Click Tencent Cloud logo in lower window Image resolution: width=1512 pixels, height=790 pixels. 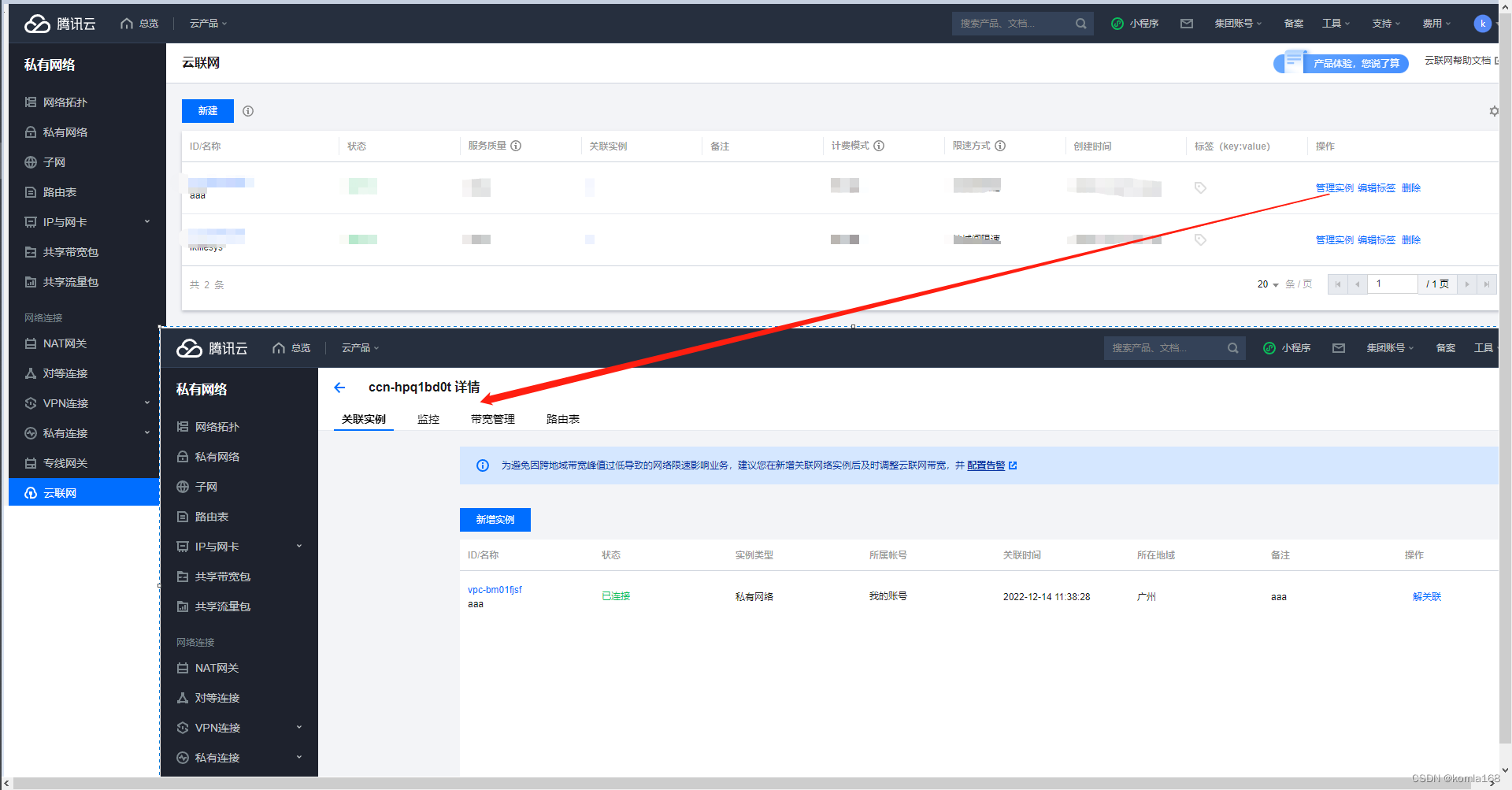[212, 348]
